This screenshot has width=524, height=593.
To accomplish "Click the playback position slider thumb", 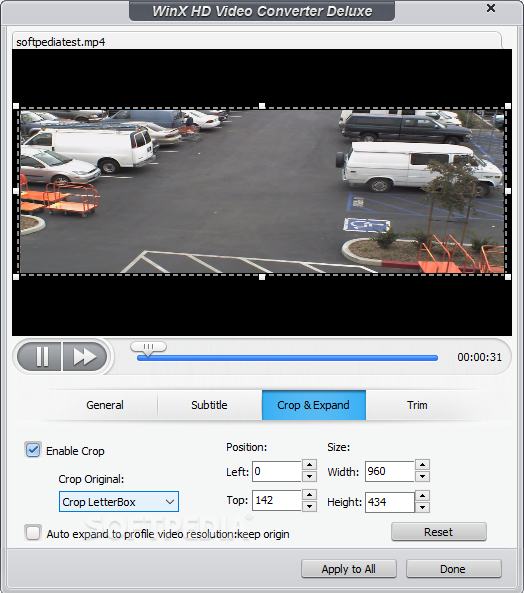I will (x=148, y=348).
